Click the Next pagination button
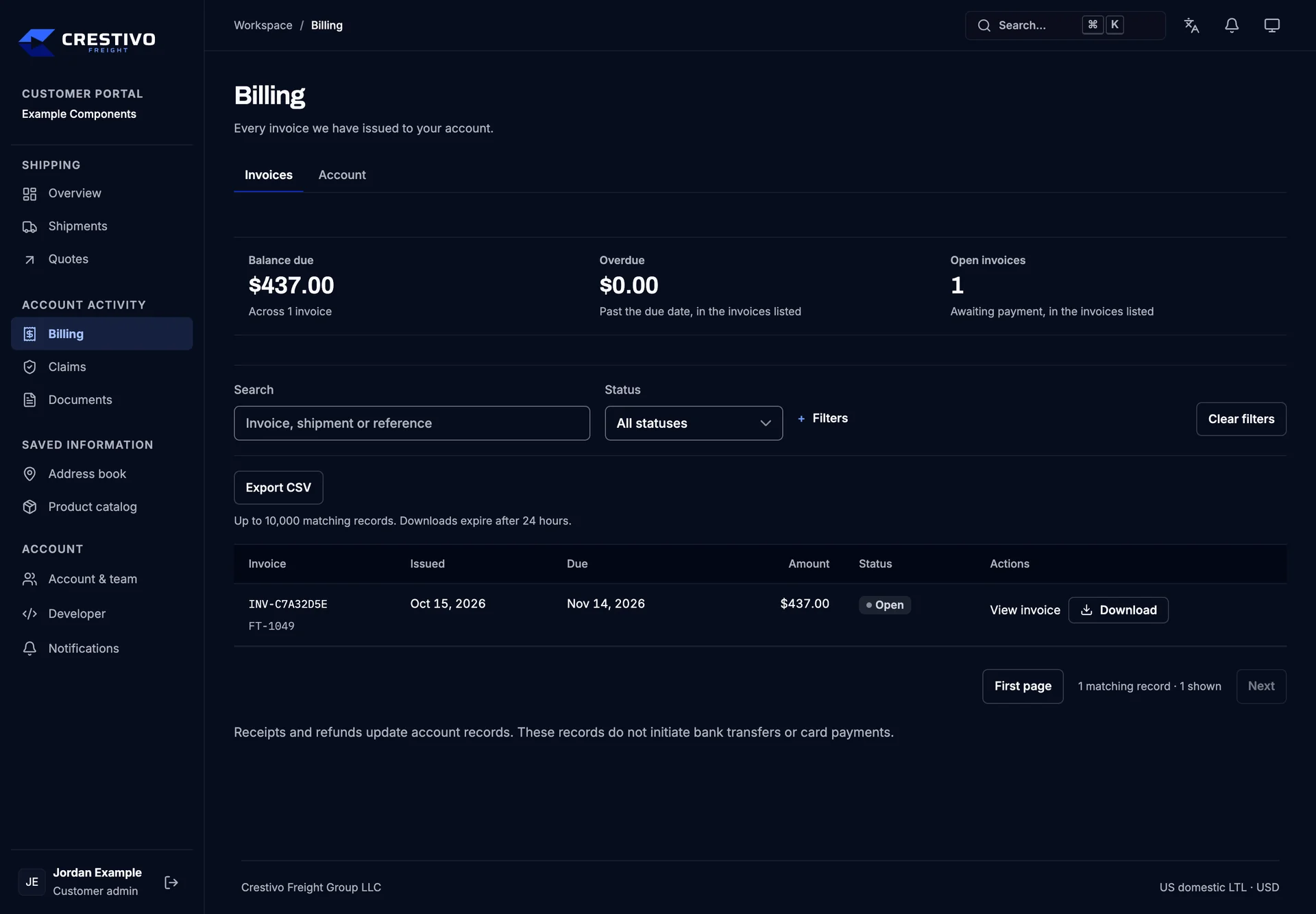Image resolution: width=1316 pixels, height=914 pixels. coord(1261,686)
